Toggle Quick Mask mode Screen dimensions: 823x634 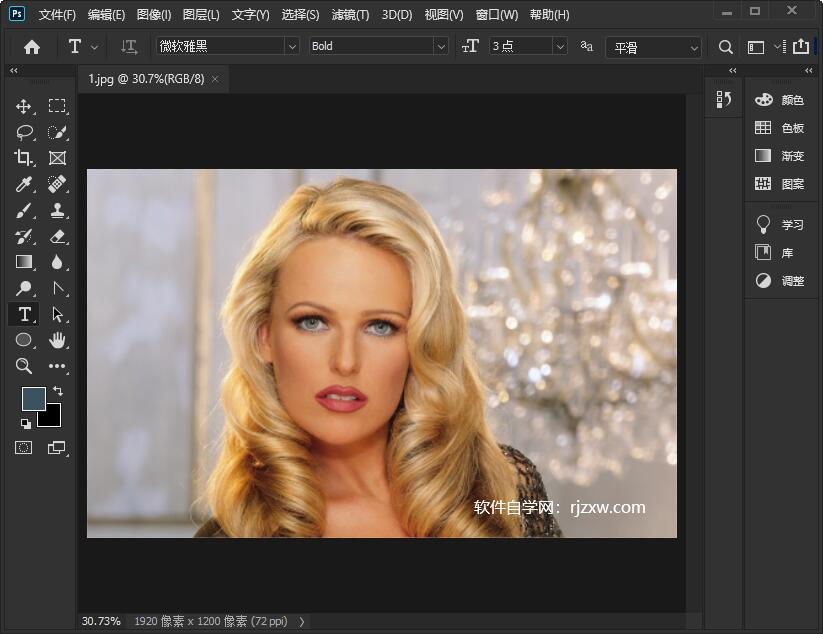coord(24,448)
